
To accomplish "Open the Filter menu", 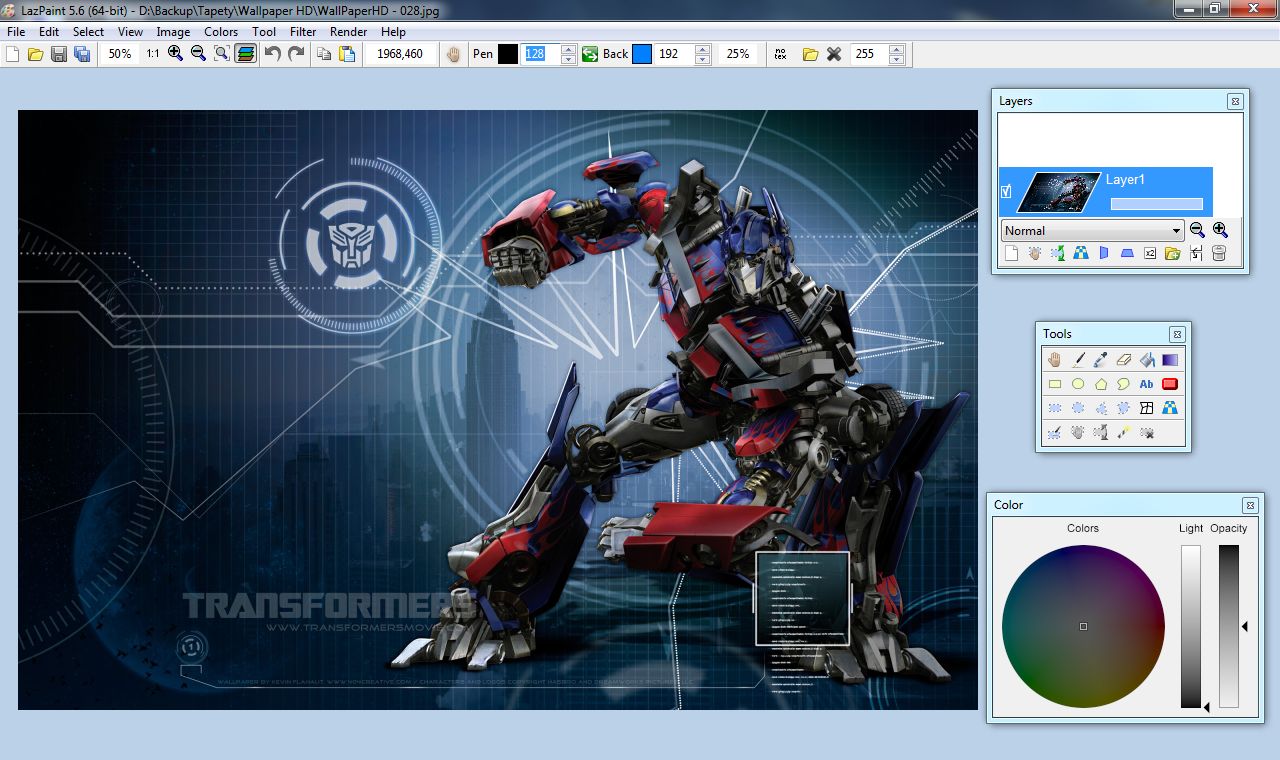I will [303, 32].
